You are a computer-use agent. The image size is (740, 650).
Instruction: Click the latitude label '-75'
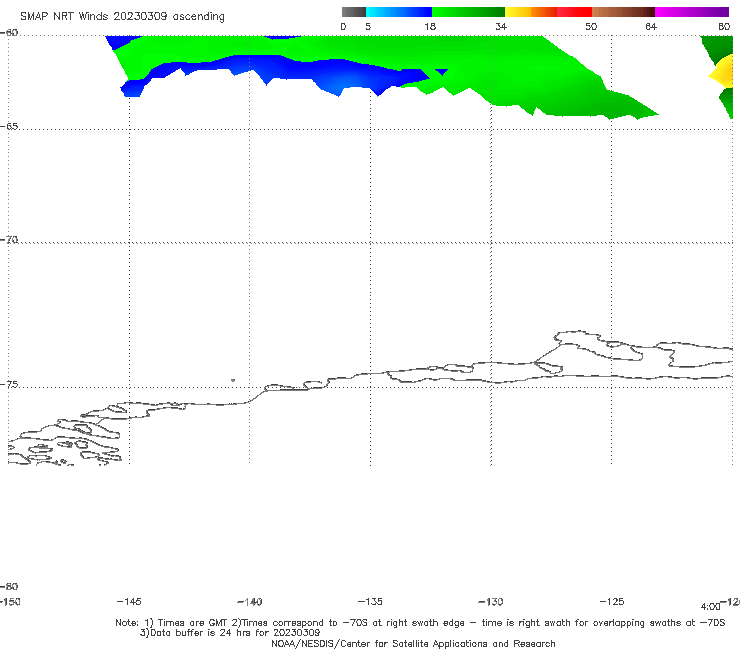[9, 385]
